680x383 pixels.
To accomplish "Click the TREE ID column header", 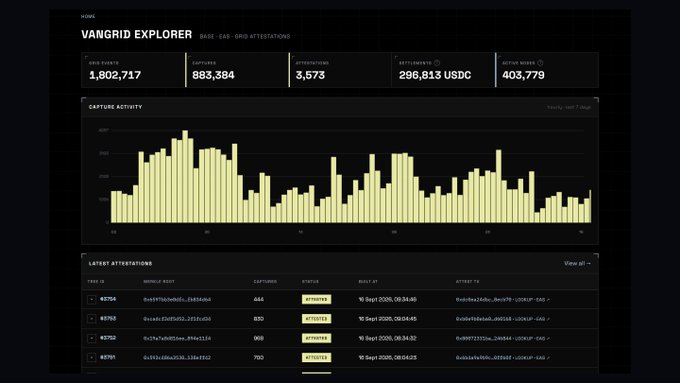I will coord(96,282).
